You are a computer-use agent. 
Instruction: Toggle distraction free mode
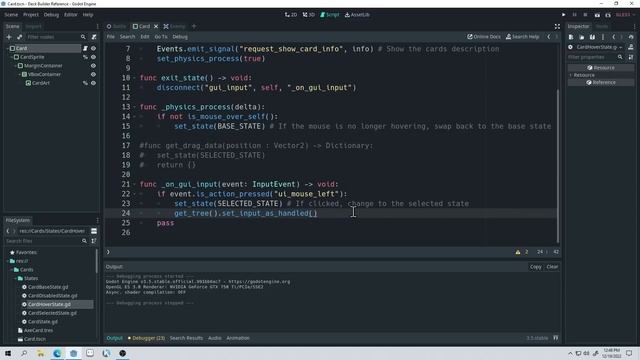pyautogui.click(x=557, y=26)
